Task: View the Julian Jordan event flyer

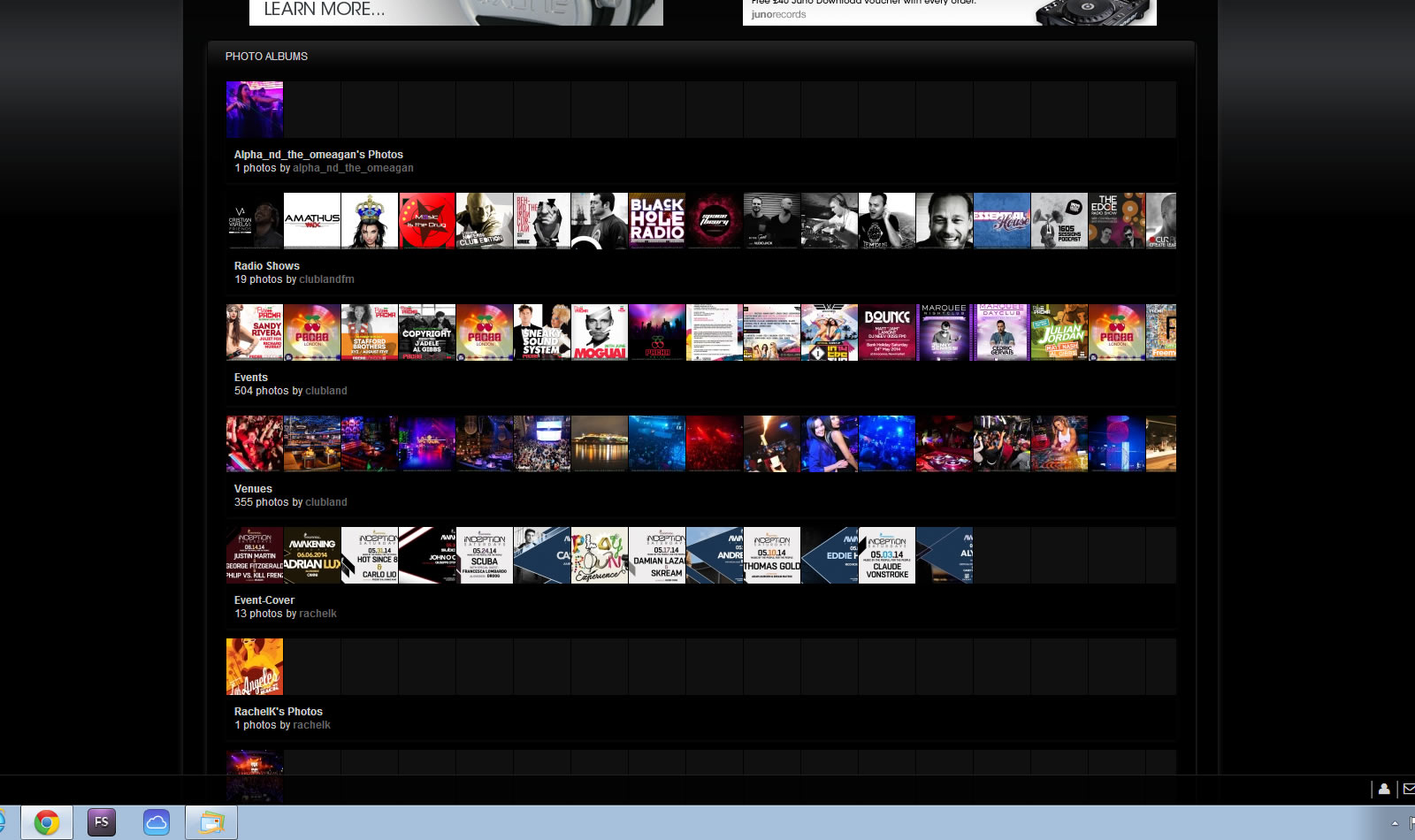Action: pos(1059,332)
